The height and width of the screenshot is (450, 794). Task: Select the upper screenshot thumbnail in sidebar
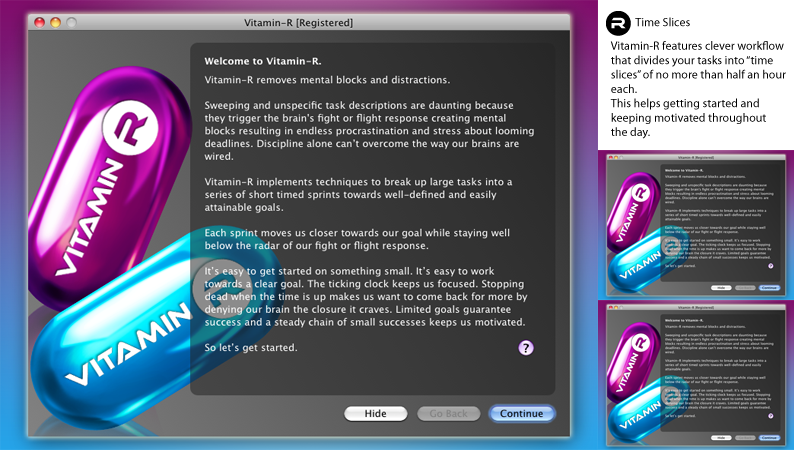pyautogui.click(x=696, y=225)
